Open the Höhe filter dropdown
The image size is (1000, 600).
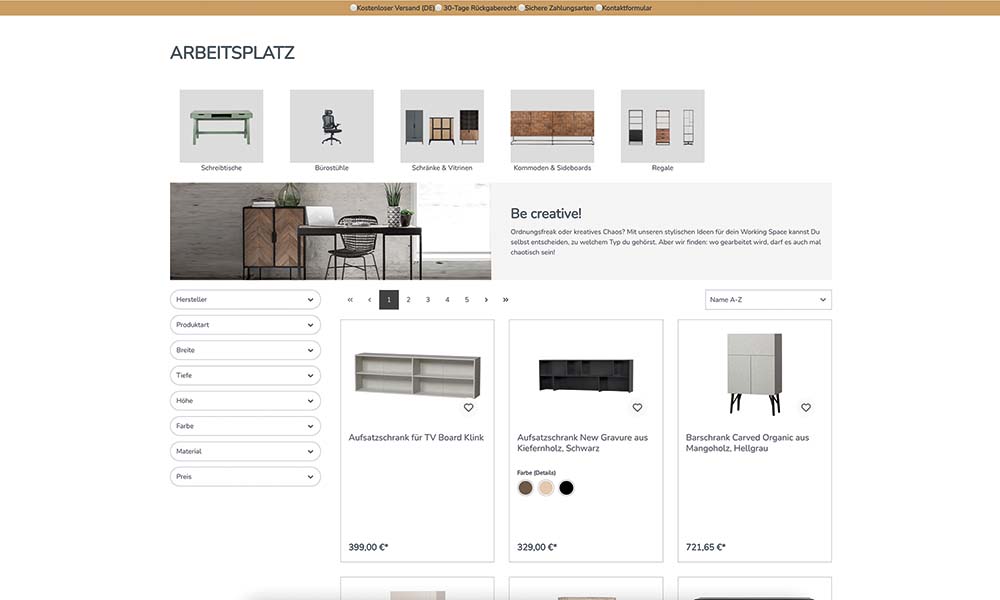246,401
